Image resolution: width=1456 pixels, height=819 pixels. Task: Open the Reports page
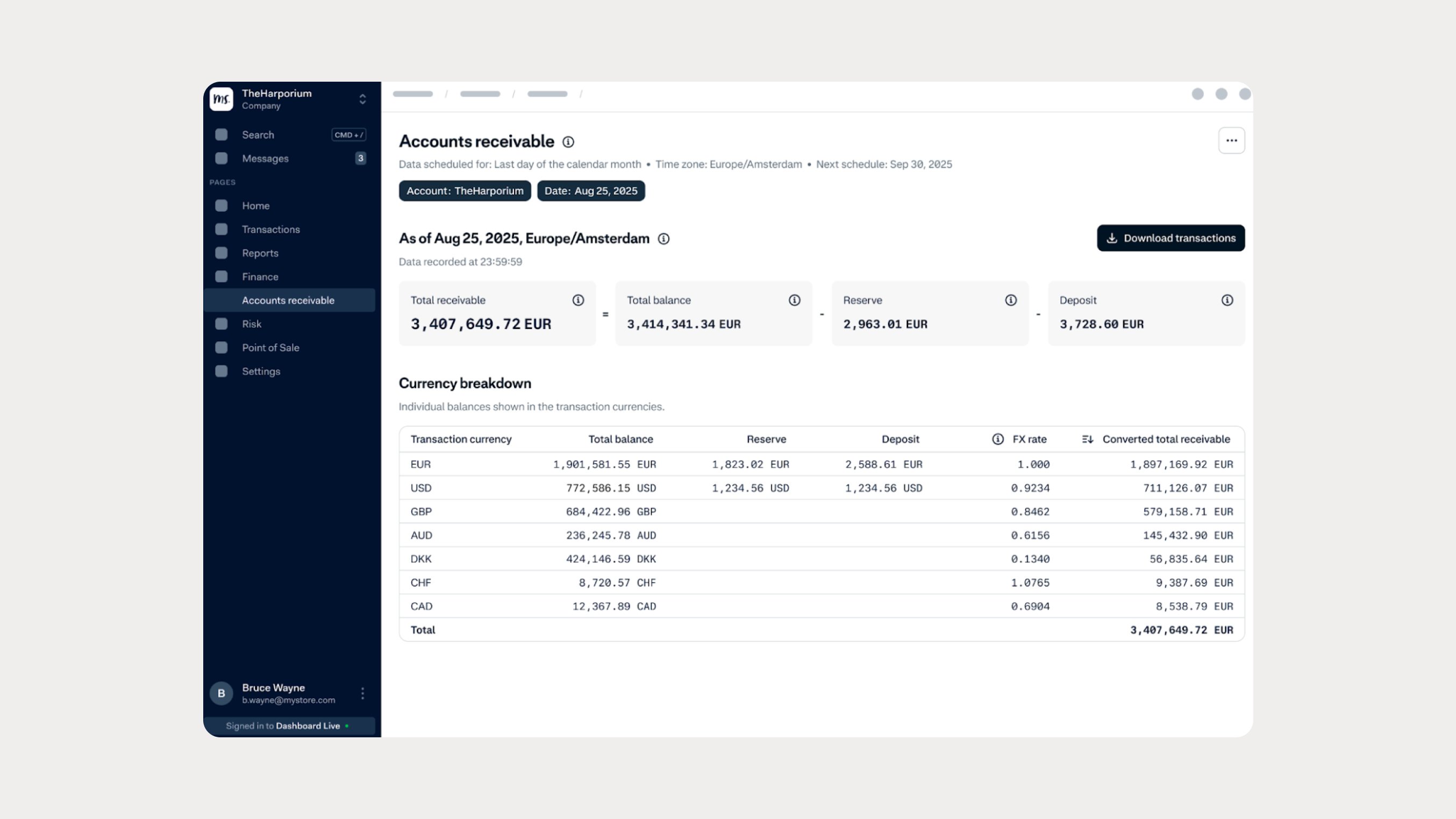[260, 253]
